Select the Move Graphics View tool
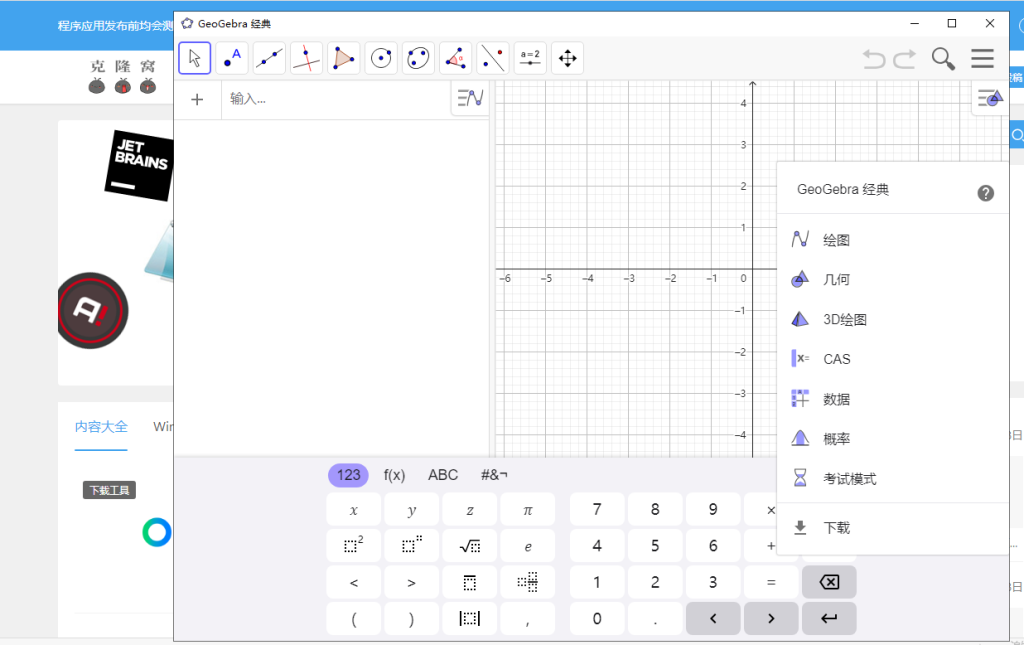 click(567, 58)
